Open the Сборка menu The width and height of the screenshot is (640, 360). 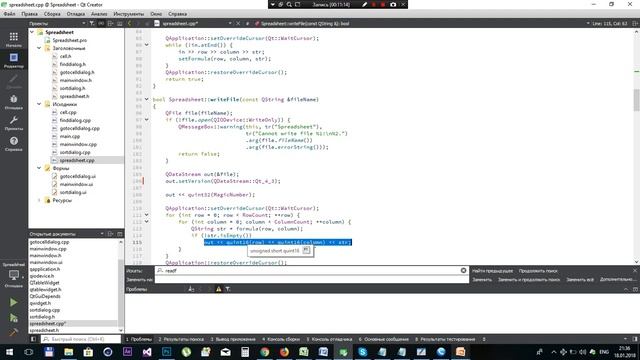pos(52,14)
